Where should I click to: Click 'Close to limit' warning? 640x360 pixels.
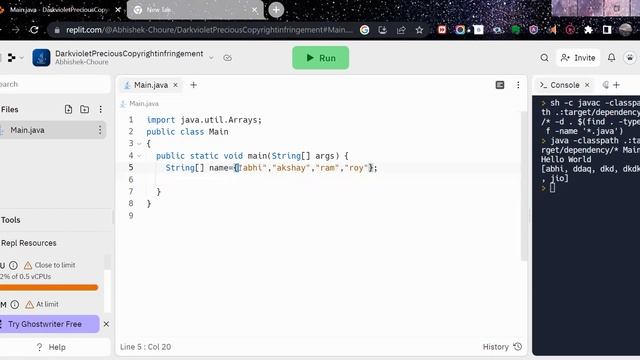[49, 265]
